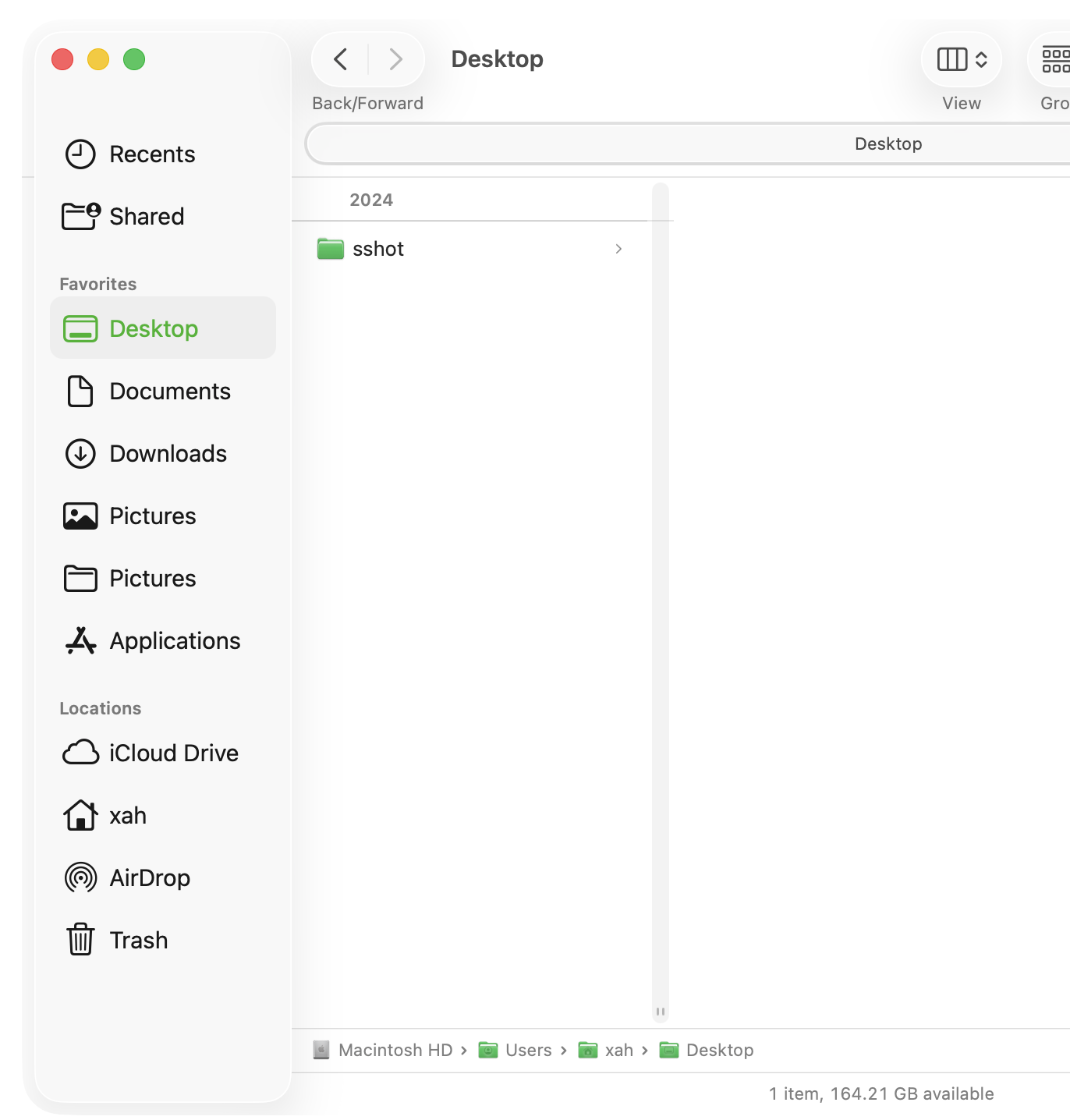Click the column resize handle
Screen dimensions: 1070x1120
tap(661, 1012)
